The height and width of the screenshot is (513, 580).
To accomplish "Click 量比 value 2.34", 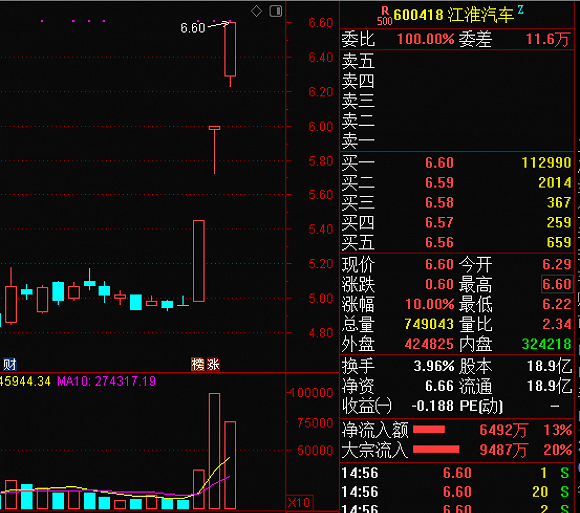I will 557,324.
